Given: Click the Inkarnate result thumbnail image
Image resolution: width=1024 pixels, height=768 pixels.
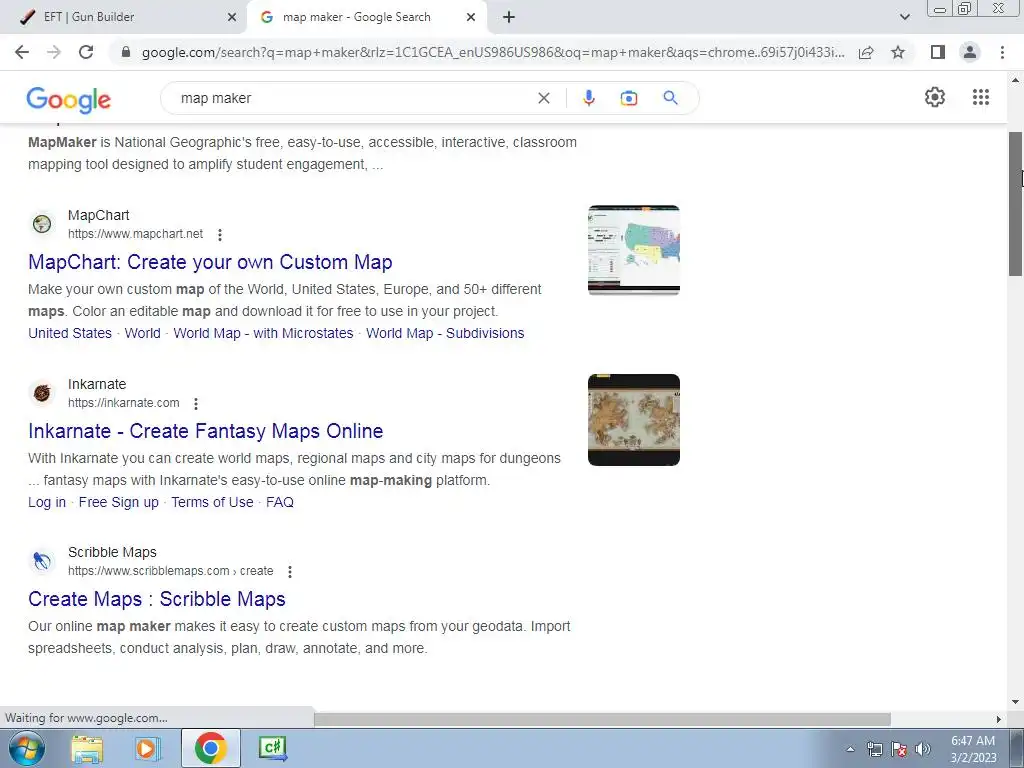Looking at the screenshot, I should click(x=633, y=420).
